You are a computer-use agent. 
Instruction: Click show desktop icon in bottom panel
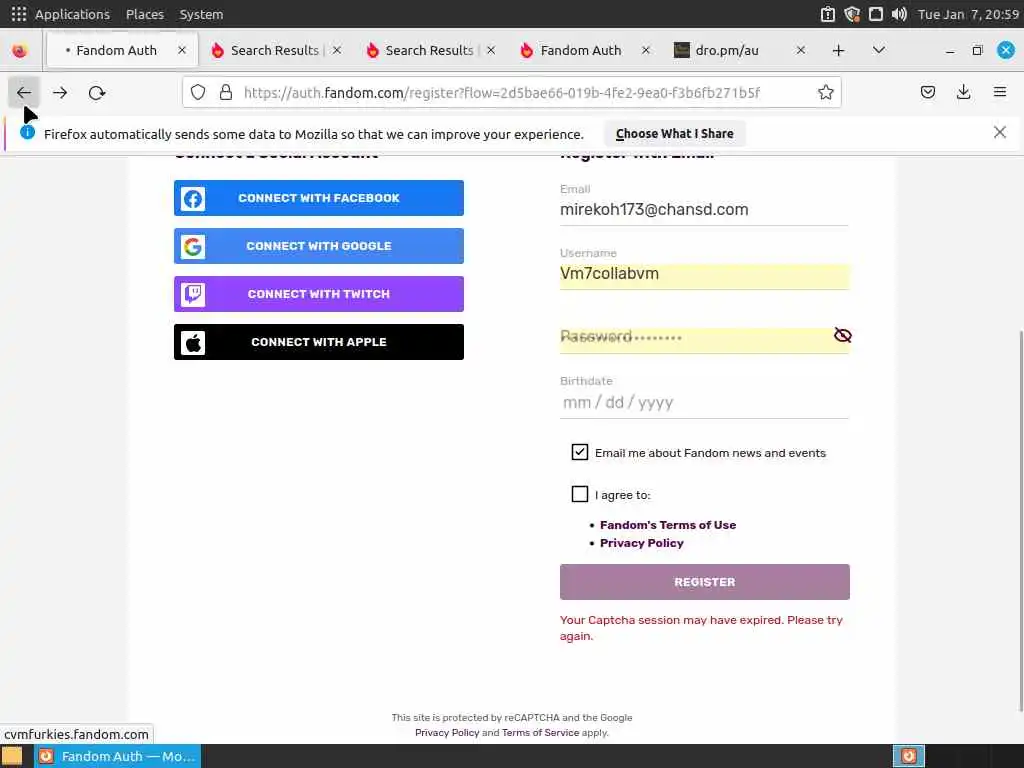[x=12, y=756]
